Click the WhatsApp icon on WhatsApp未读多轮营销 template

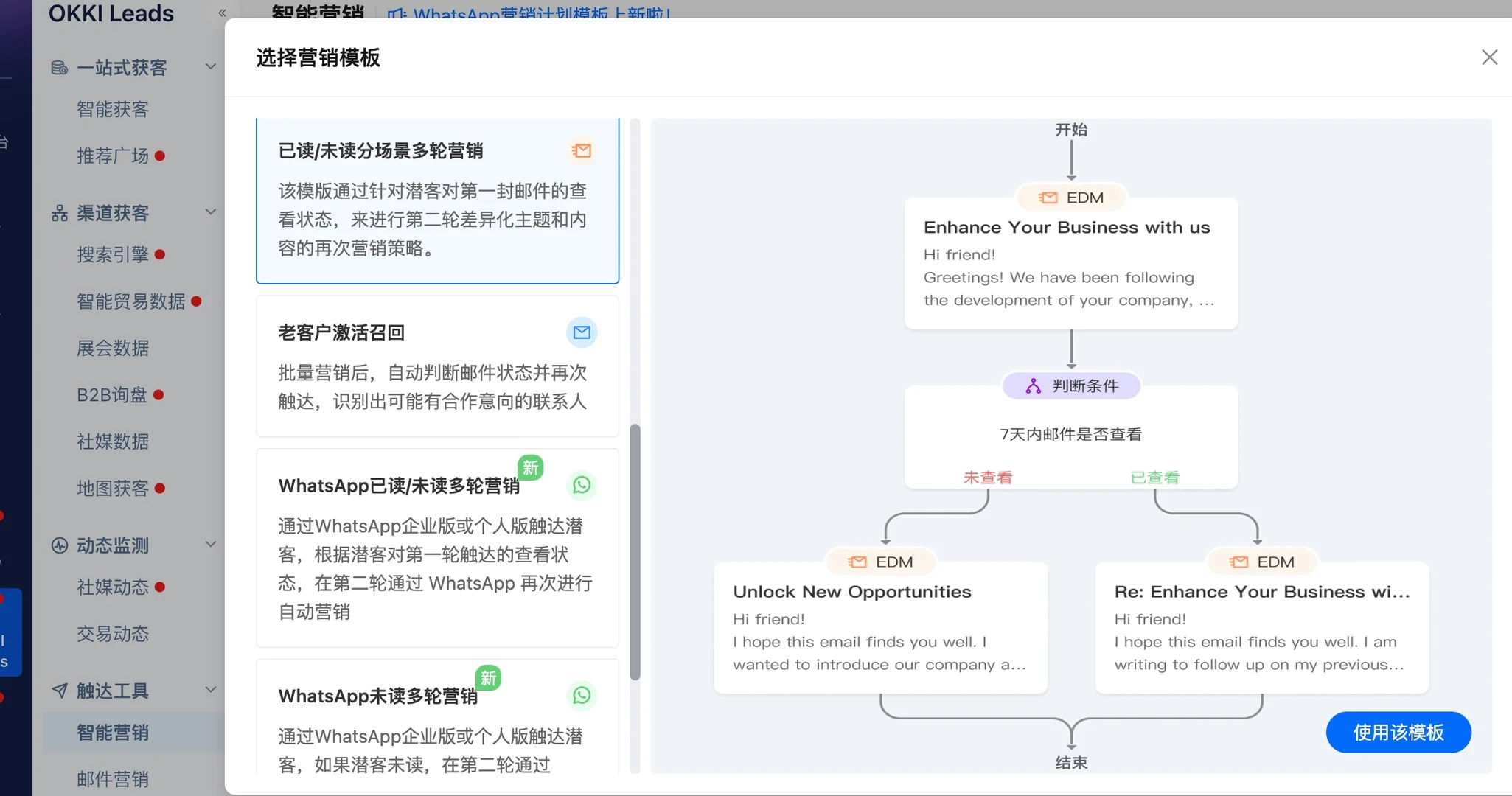click(x=582, y=694)
